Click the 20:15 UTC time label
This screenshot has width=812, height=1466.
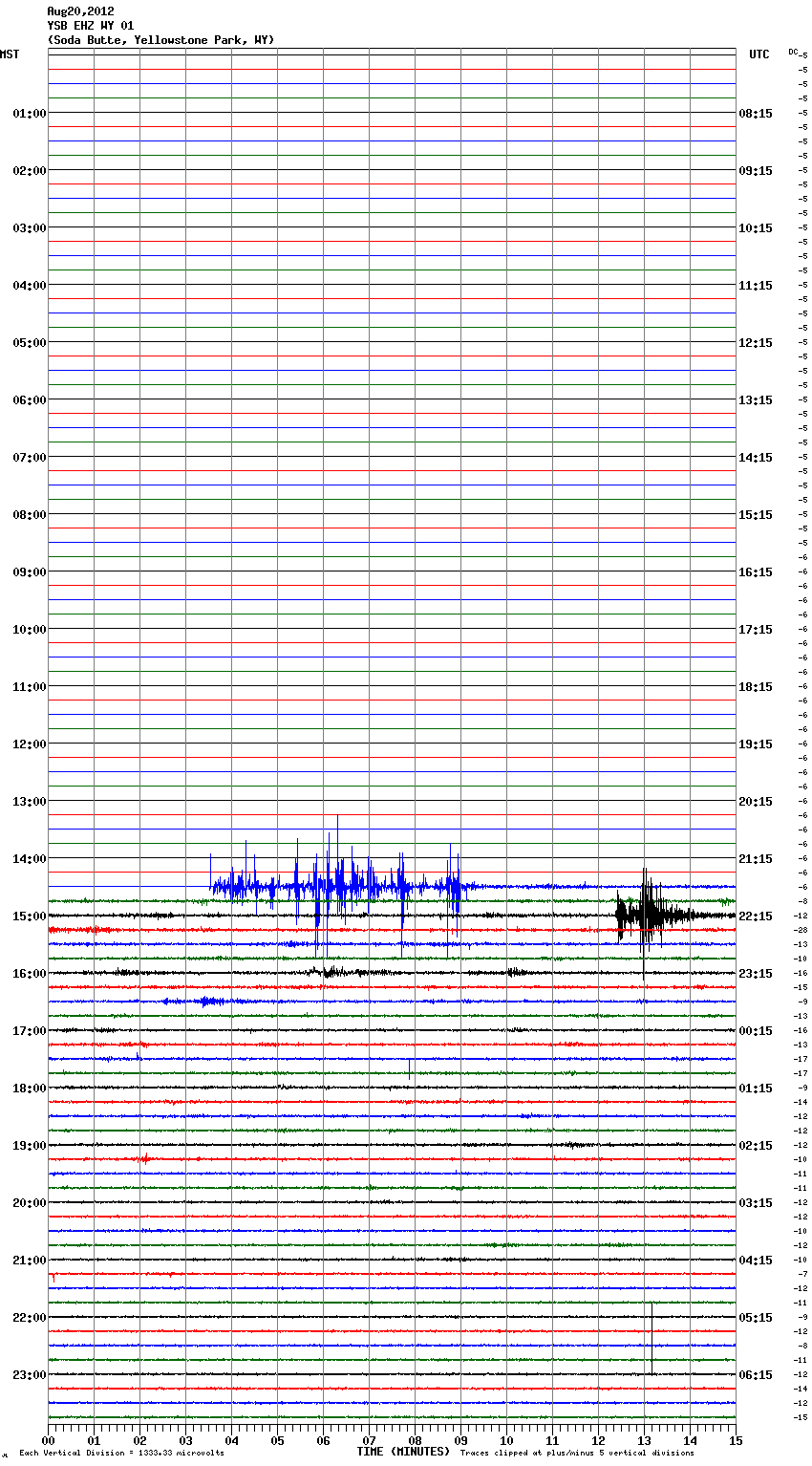(x=756, y=802)
